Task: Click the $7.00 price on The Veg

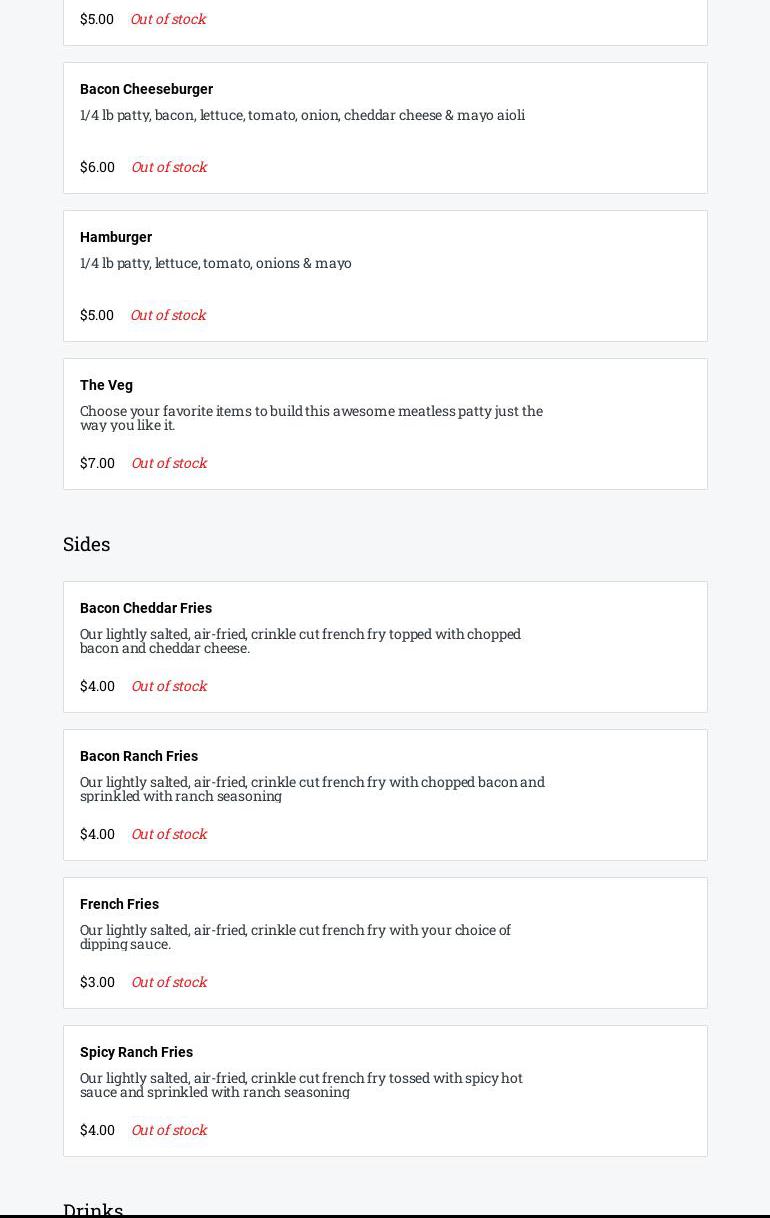Action: pyautogui.click(x=97, y=463)
